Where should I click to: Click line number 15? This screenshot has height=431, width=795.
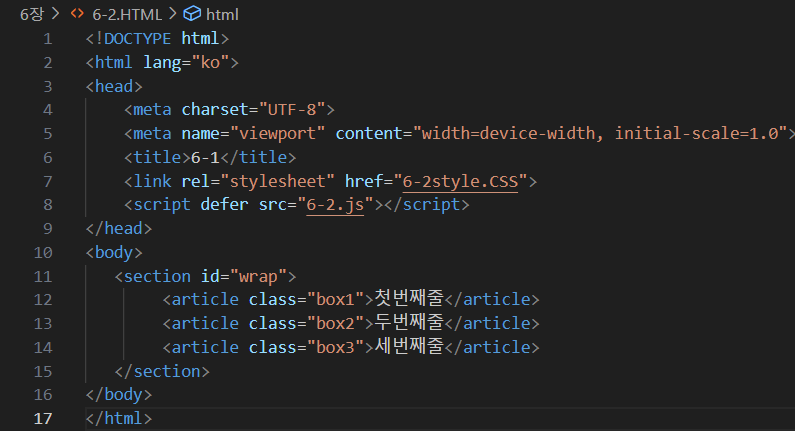coord(43,371)
